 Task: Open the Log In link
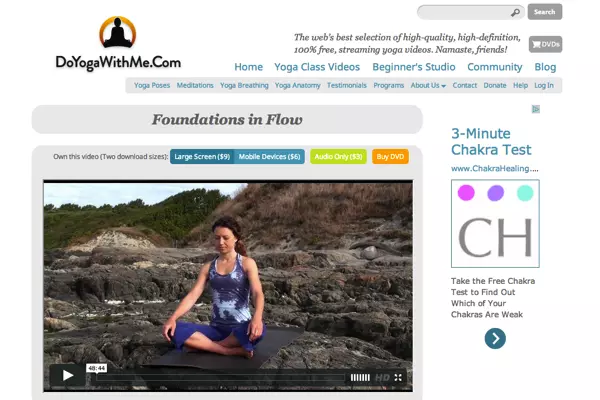[x=544, y=85]
